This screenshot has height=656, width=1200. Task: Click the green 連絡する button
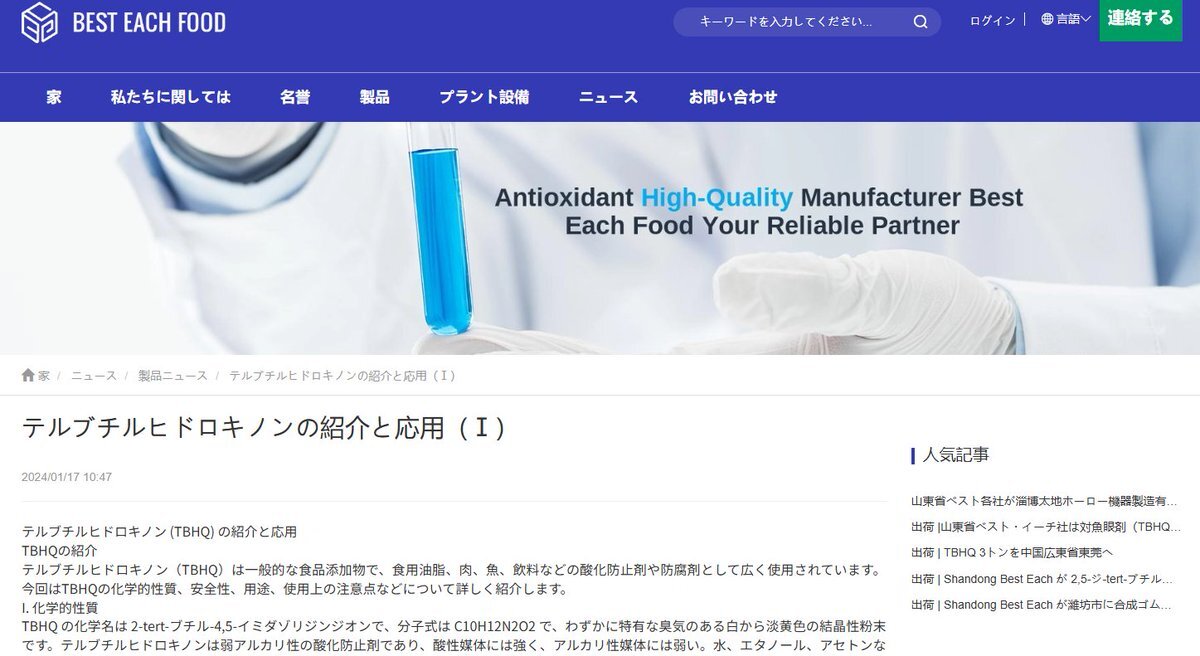1141,19
